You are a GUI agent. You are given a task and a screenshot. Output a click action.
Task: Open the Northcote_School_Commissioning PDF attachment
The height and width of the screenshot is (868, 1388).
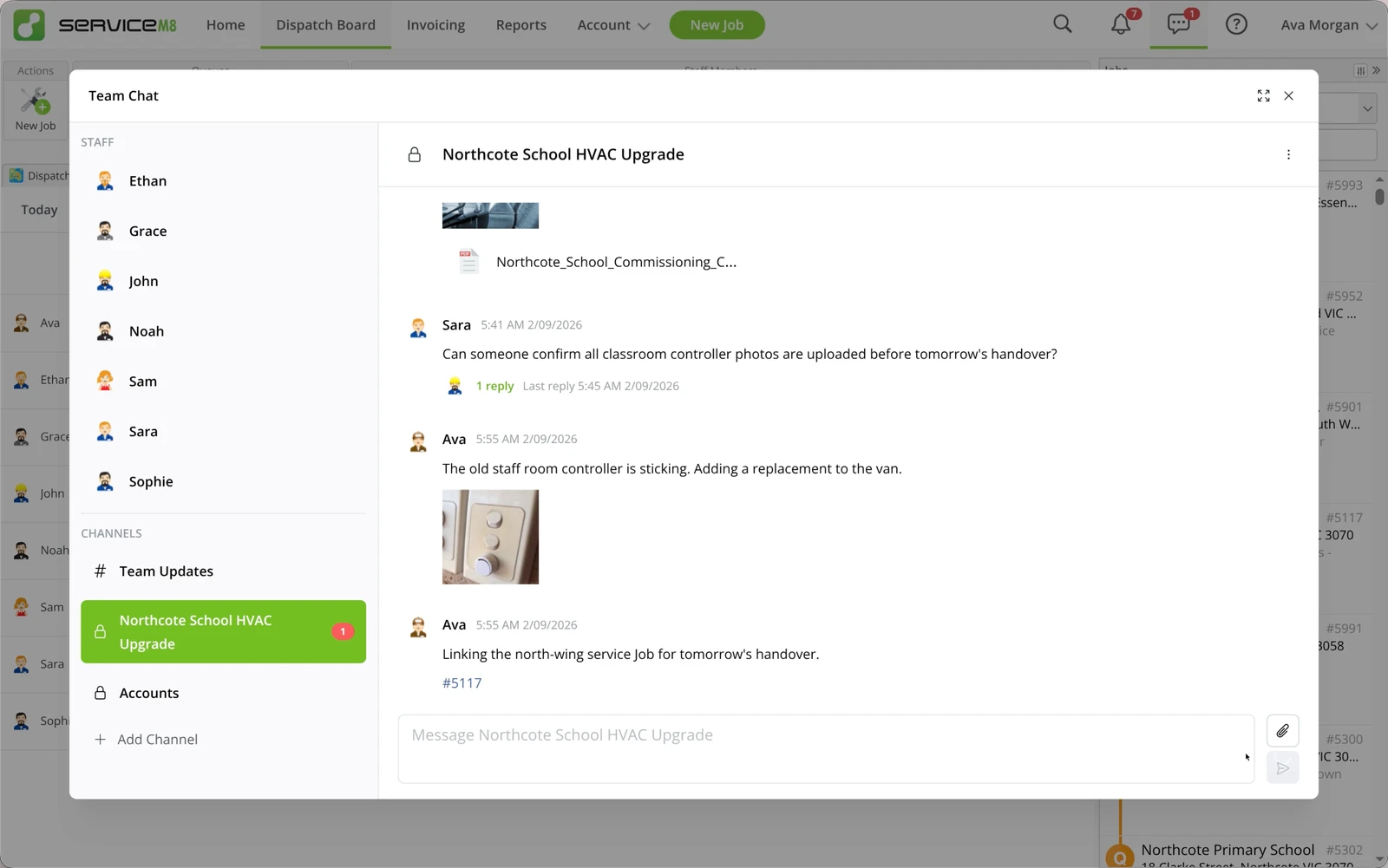click(597, 262)
